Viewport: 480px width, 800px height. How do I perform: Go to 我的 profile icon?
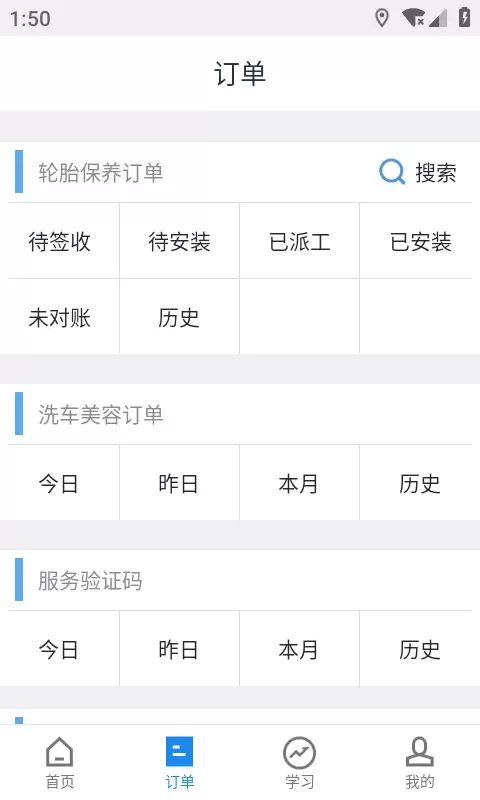click(420, 752)
